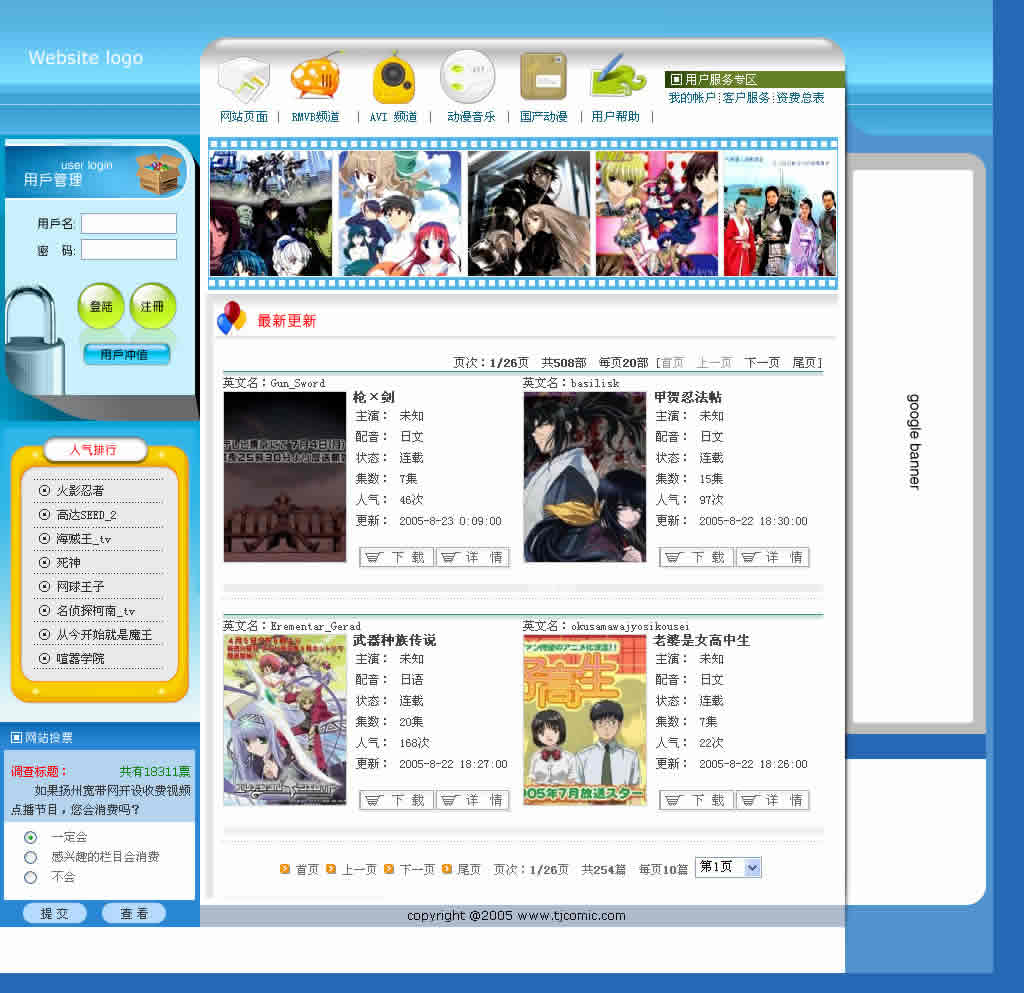
Task: Click the brown box 国产动漫 icon
Action: [543, 77]
